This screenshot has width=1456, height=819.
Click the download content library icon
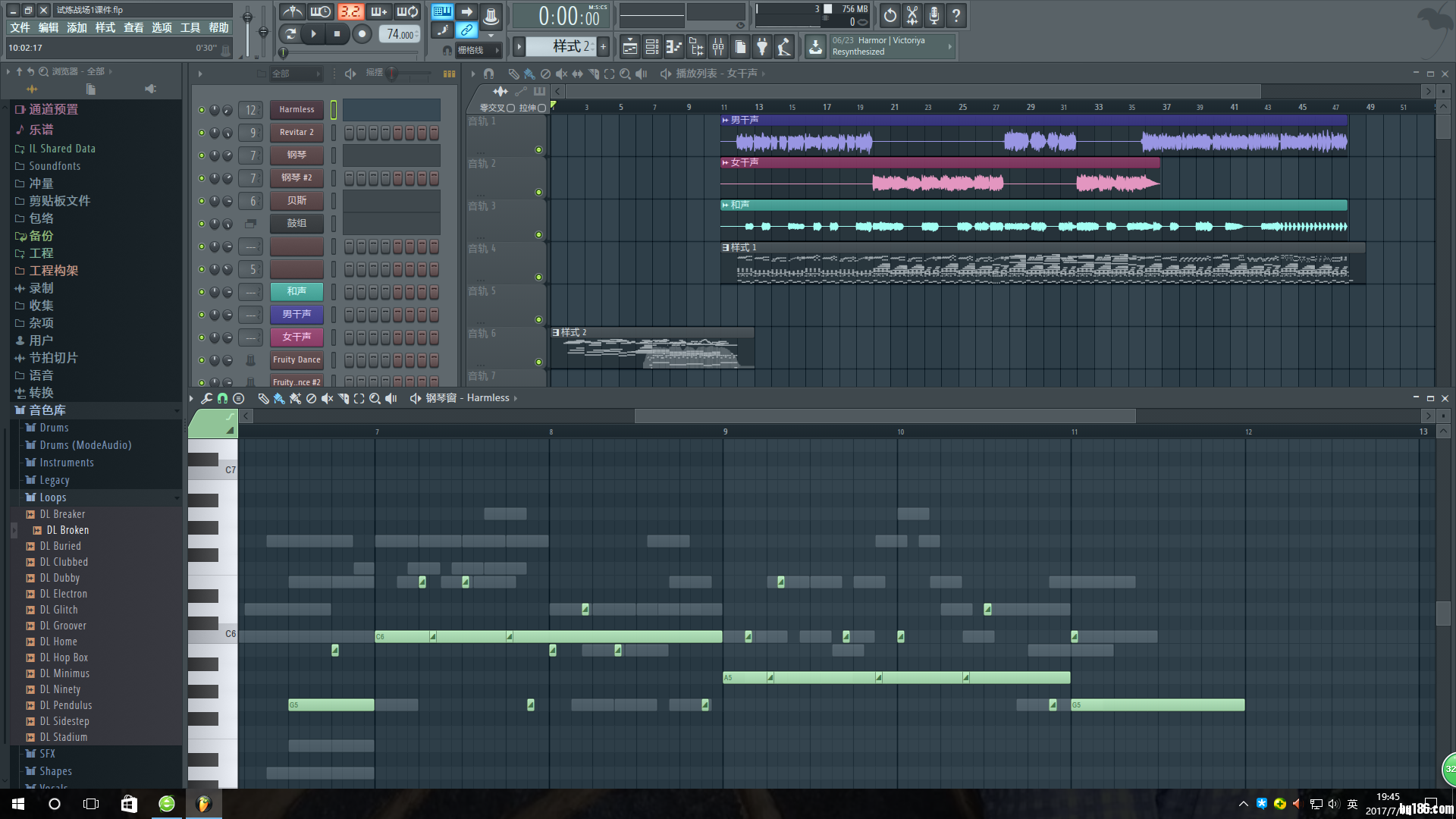[815, 47]
